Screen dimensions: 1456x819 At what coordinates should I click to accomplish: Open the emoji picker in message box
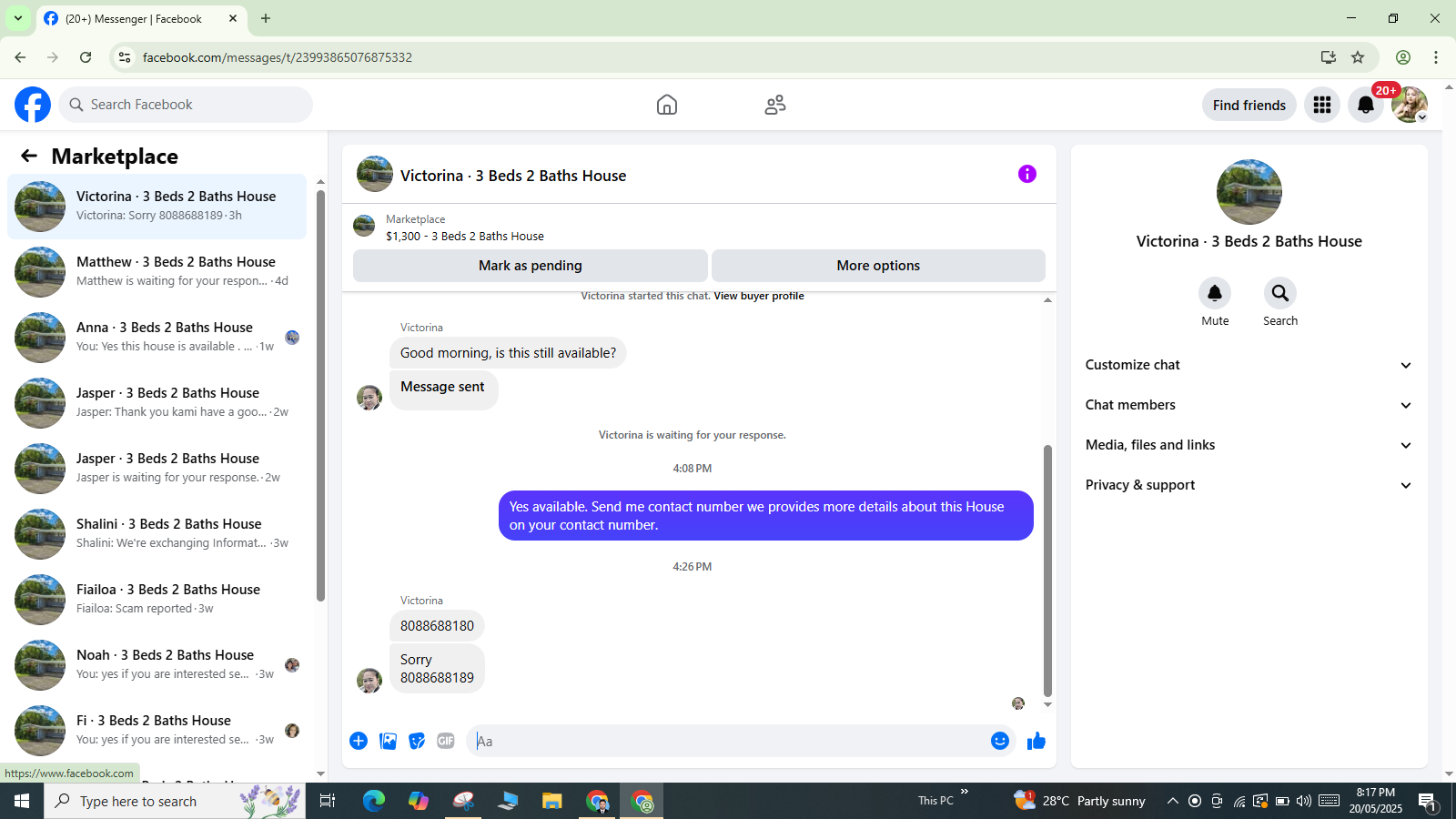(x=1000, y=741)
